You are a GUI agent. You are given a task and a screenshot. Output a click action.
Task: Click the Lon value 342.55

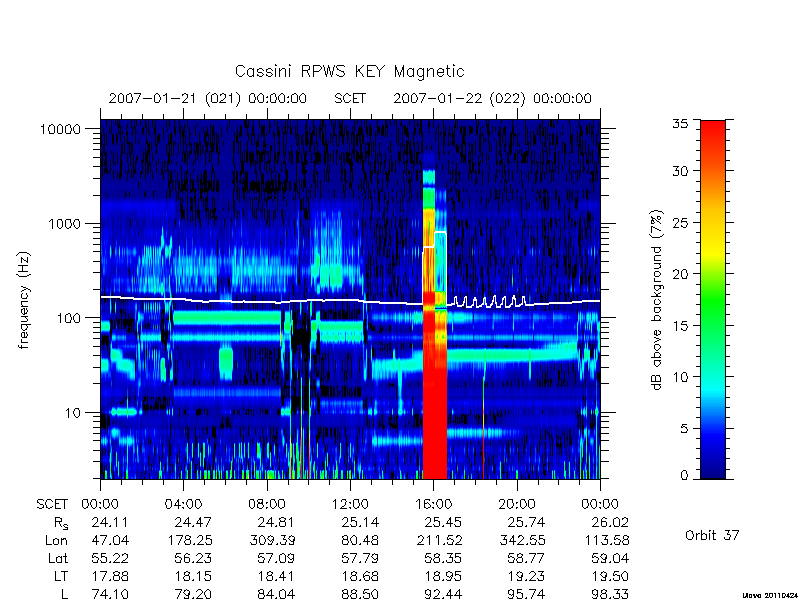point(521,540)
